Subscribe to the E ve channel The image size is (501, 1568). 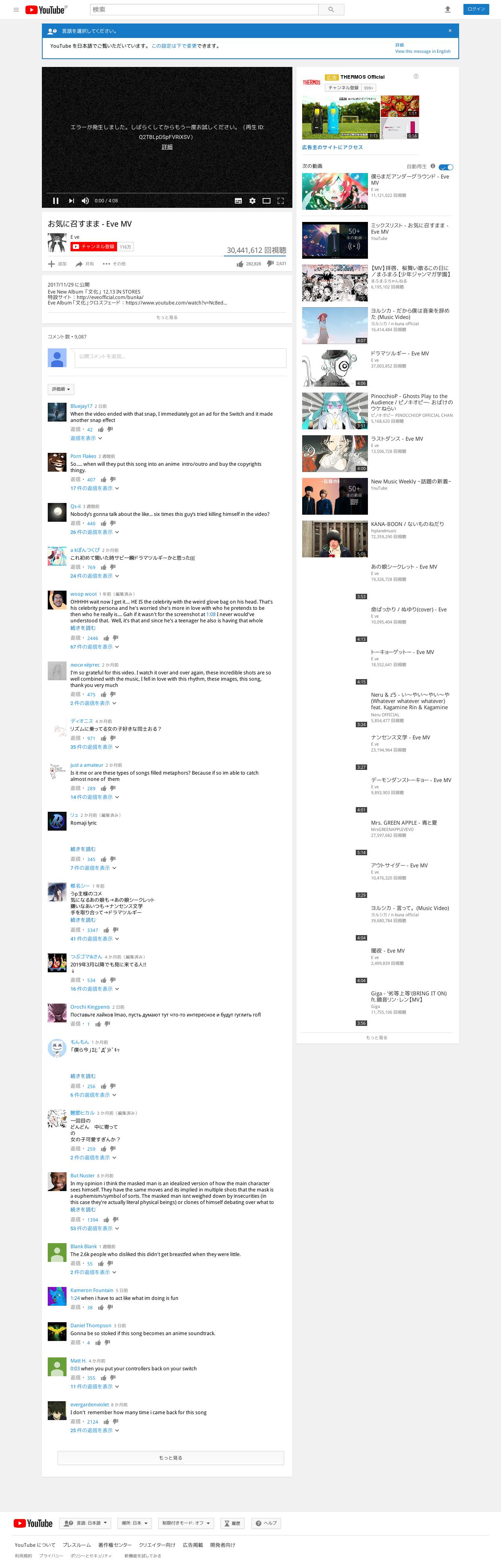[93, 247]
